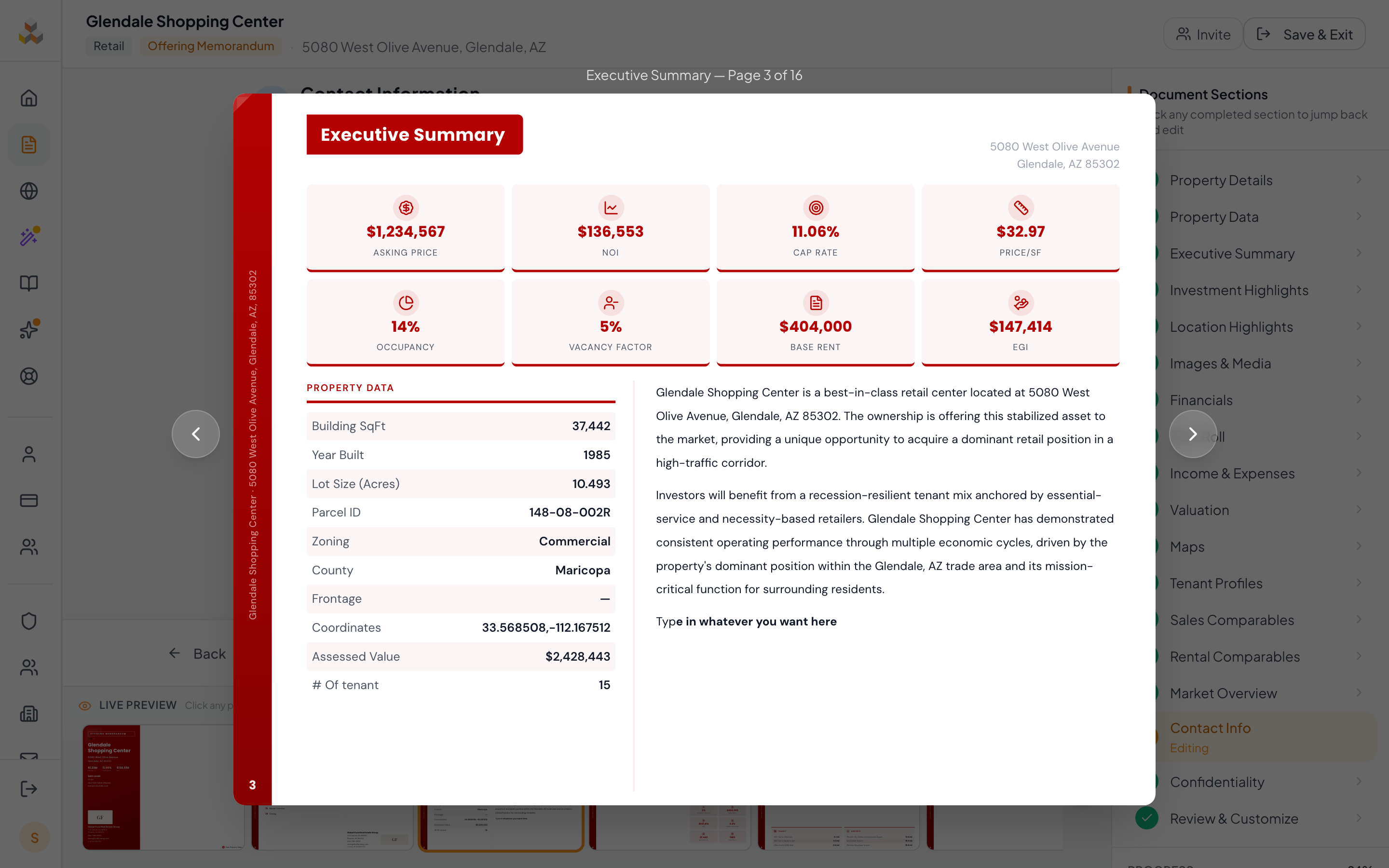1389x868 pixels.
Task: Click the Executive Summary red heading
Action: [x=414, y=135]
